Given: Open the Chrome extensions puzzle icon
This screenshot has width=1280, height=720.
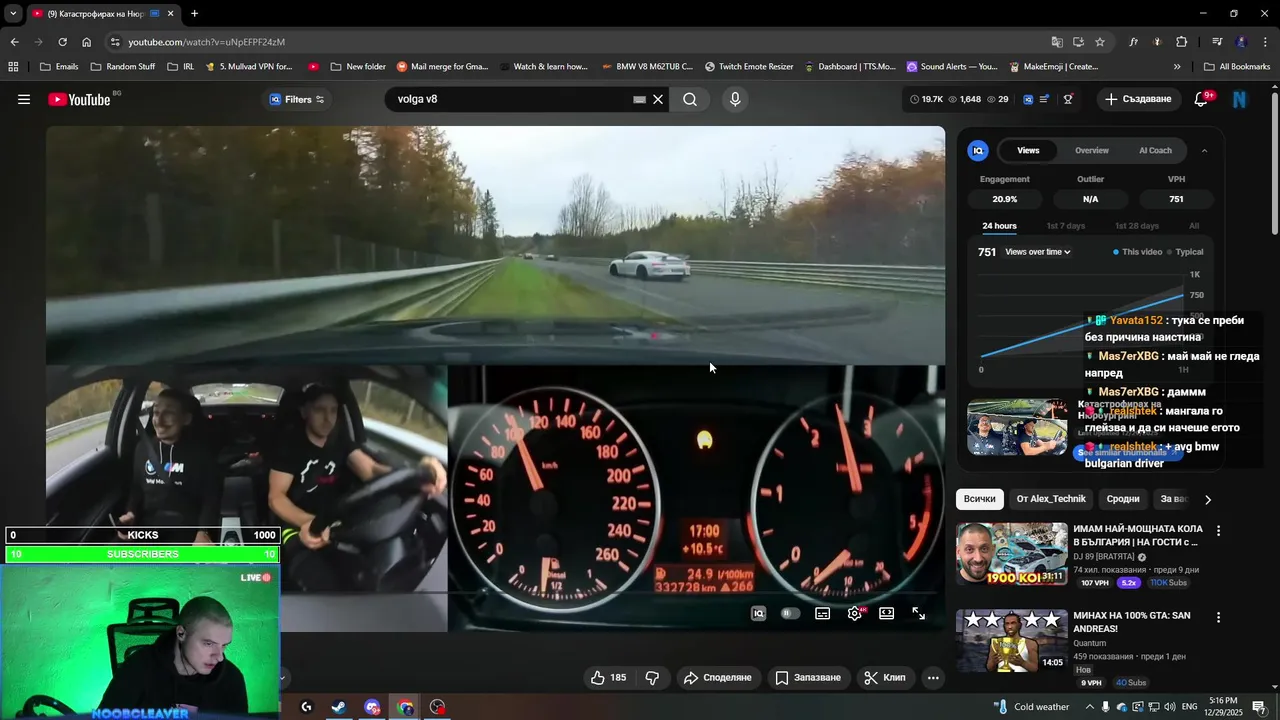Looking at the screenshot, I should coord(1181,42).
